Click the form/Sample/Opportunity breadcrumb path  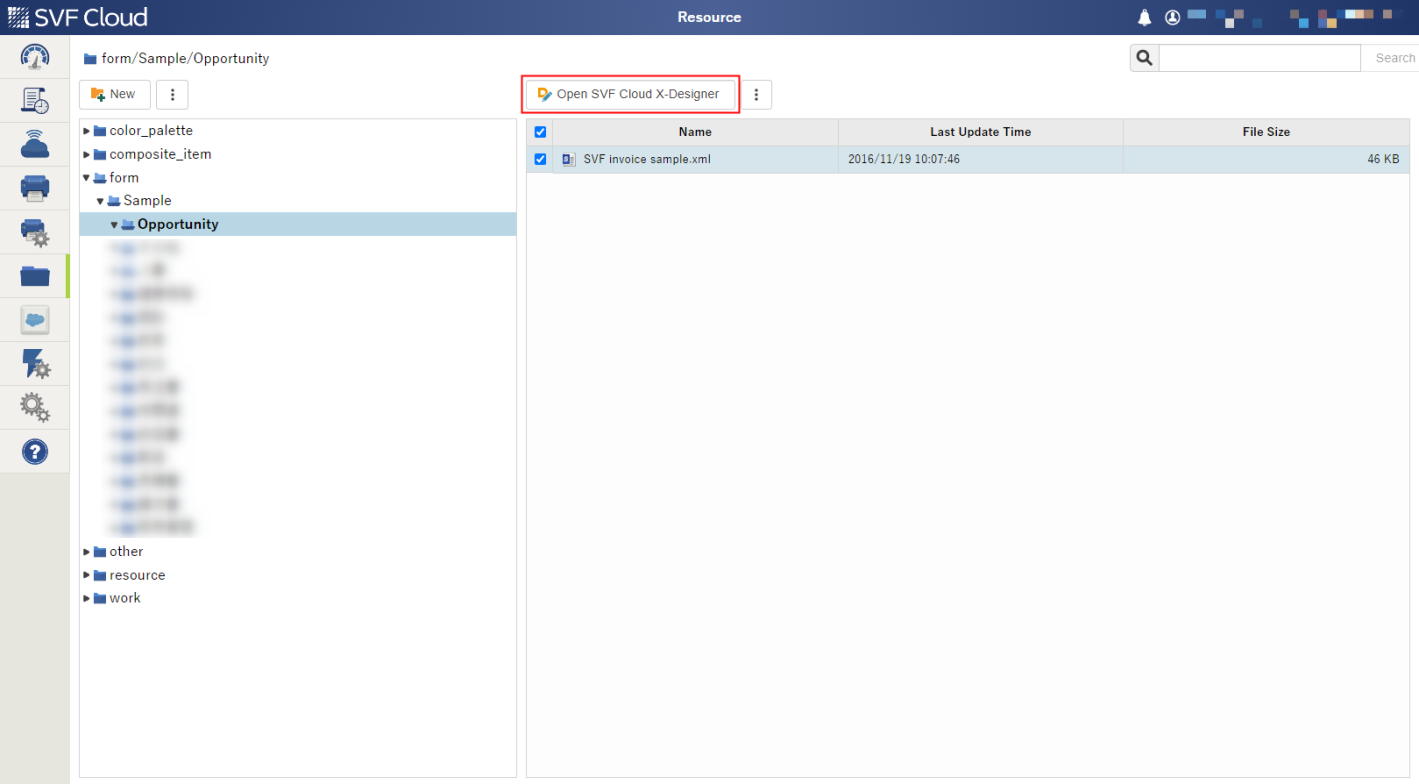tap(185, 59)
